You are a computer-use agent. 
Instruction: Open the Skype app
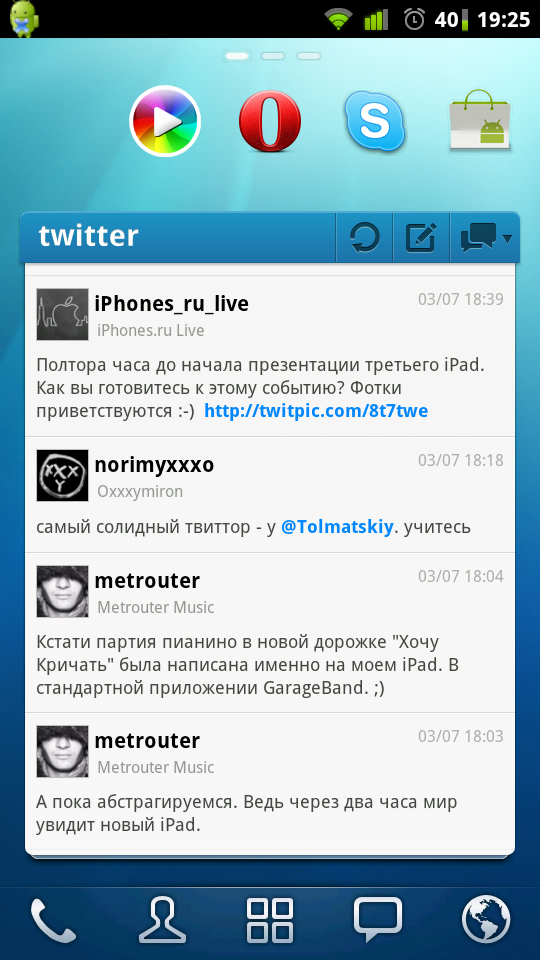(x=374, y=121)
